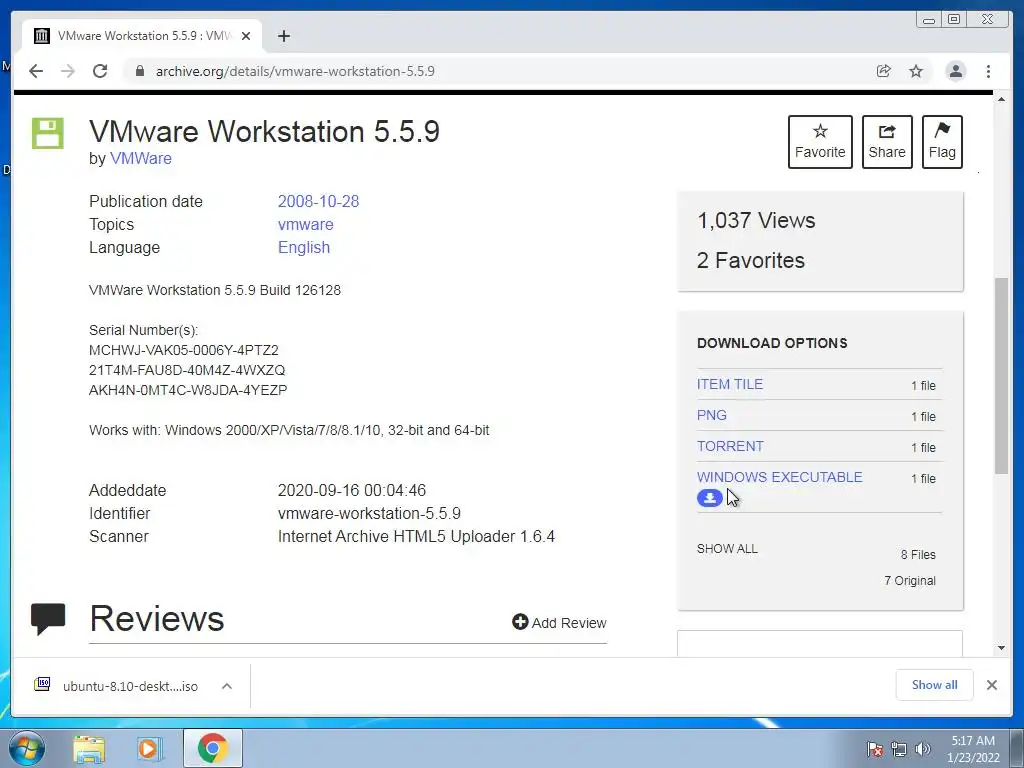Expand the ubuntu iso download options chevron

coord(227,686)
